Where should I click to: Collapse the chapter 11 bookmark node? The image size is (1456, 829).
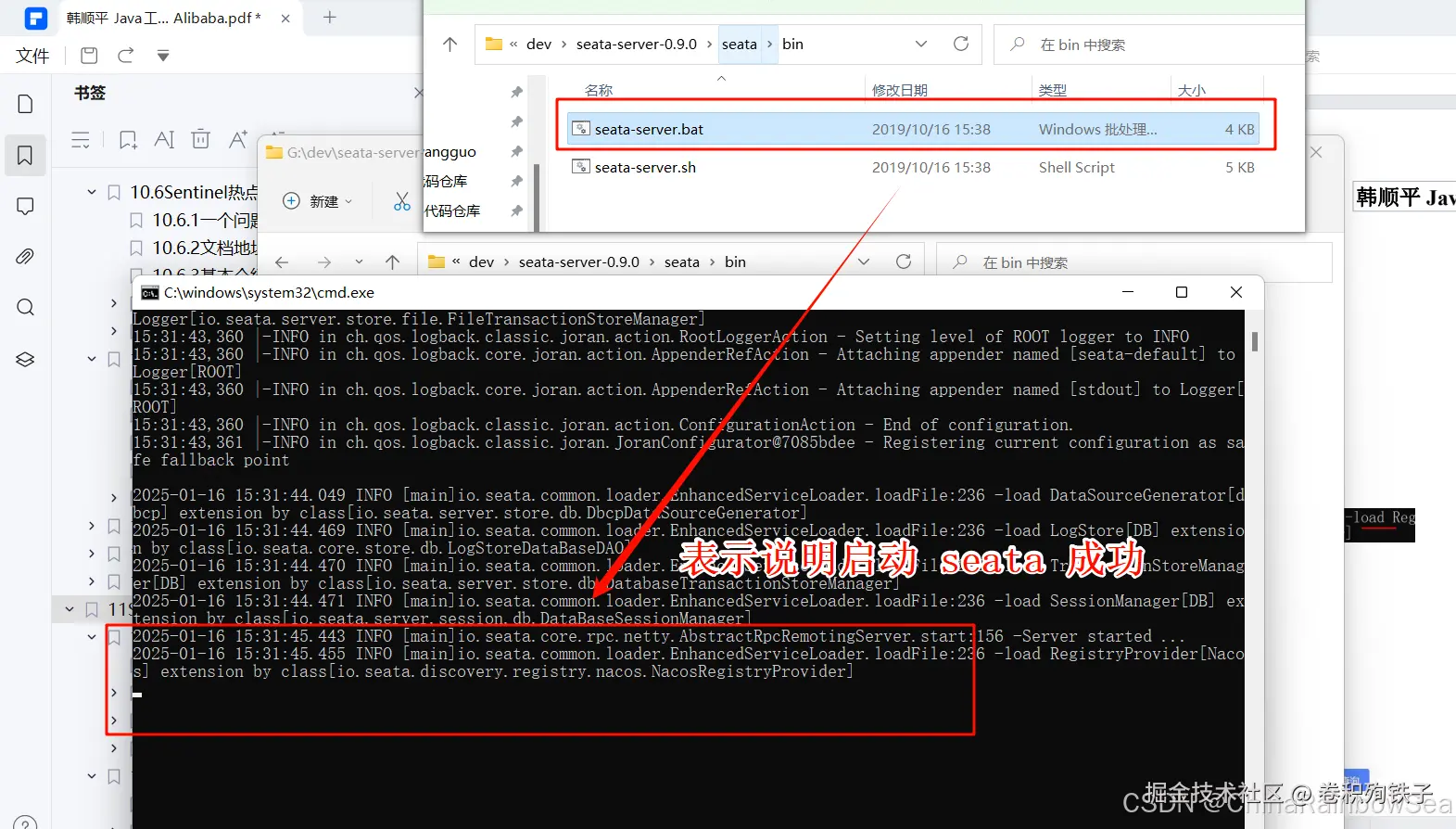70,609
